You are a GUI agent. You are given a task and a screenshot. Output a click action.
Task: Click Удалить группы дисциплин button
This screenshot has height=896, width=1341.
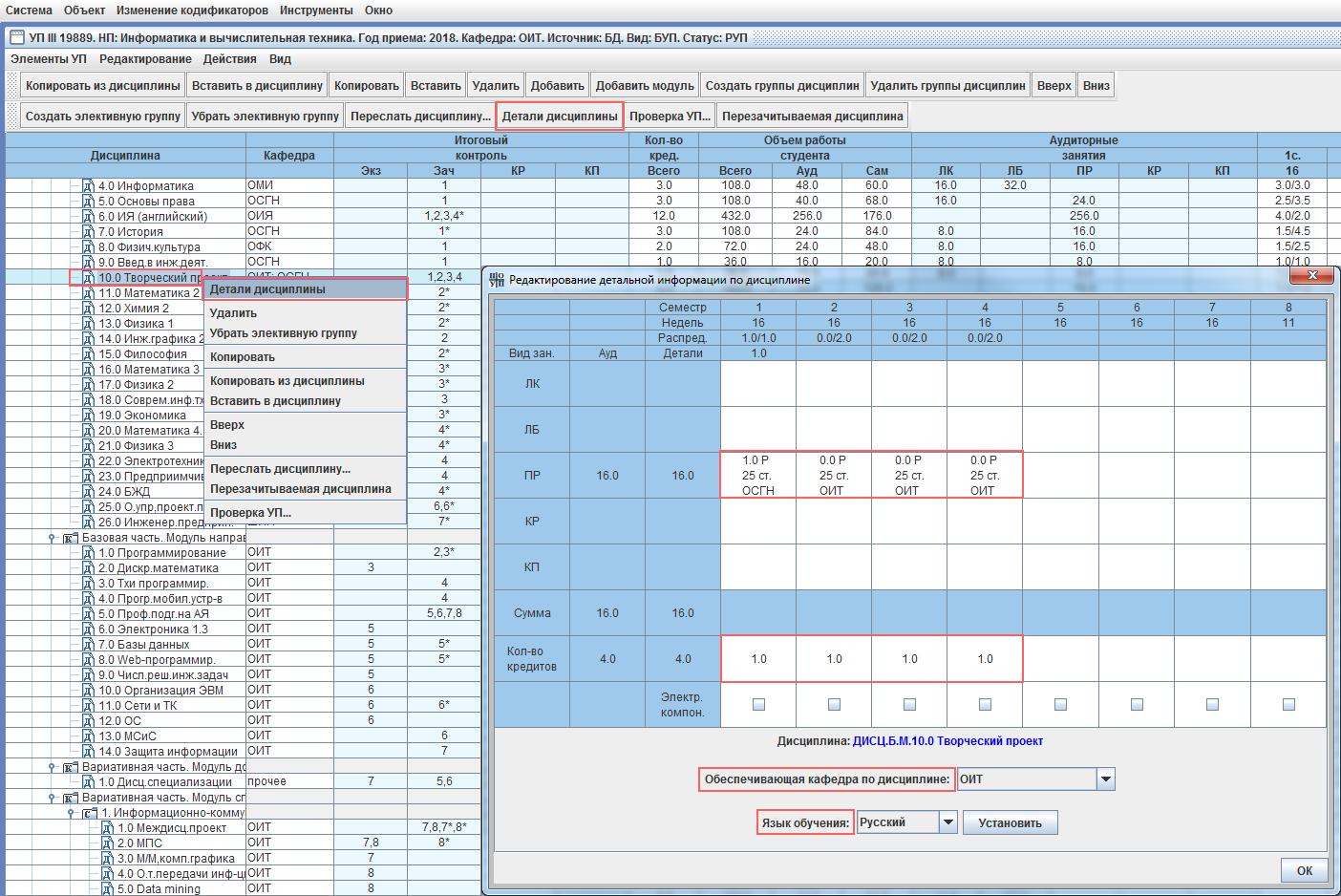pos(947,86)
